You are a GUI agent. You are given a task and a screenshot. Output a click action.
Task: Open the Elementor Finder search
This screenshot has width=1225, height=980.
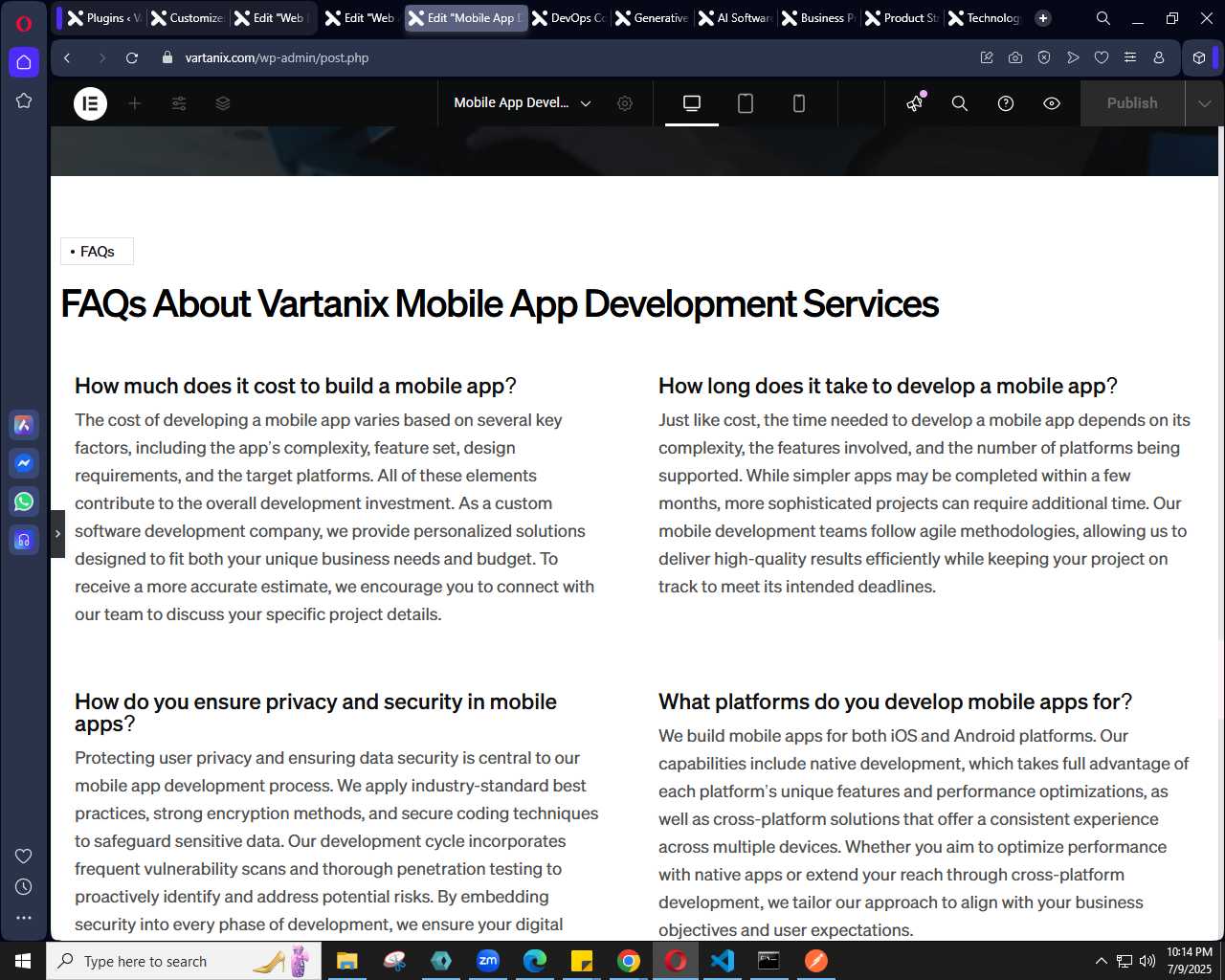[960, 103]
